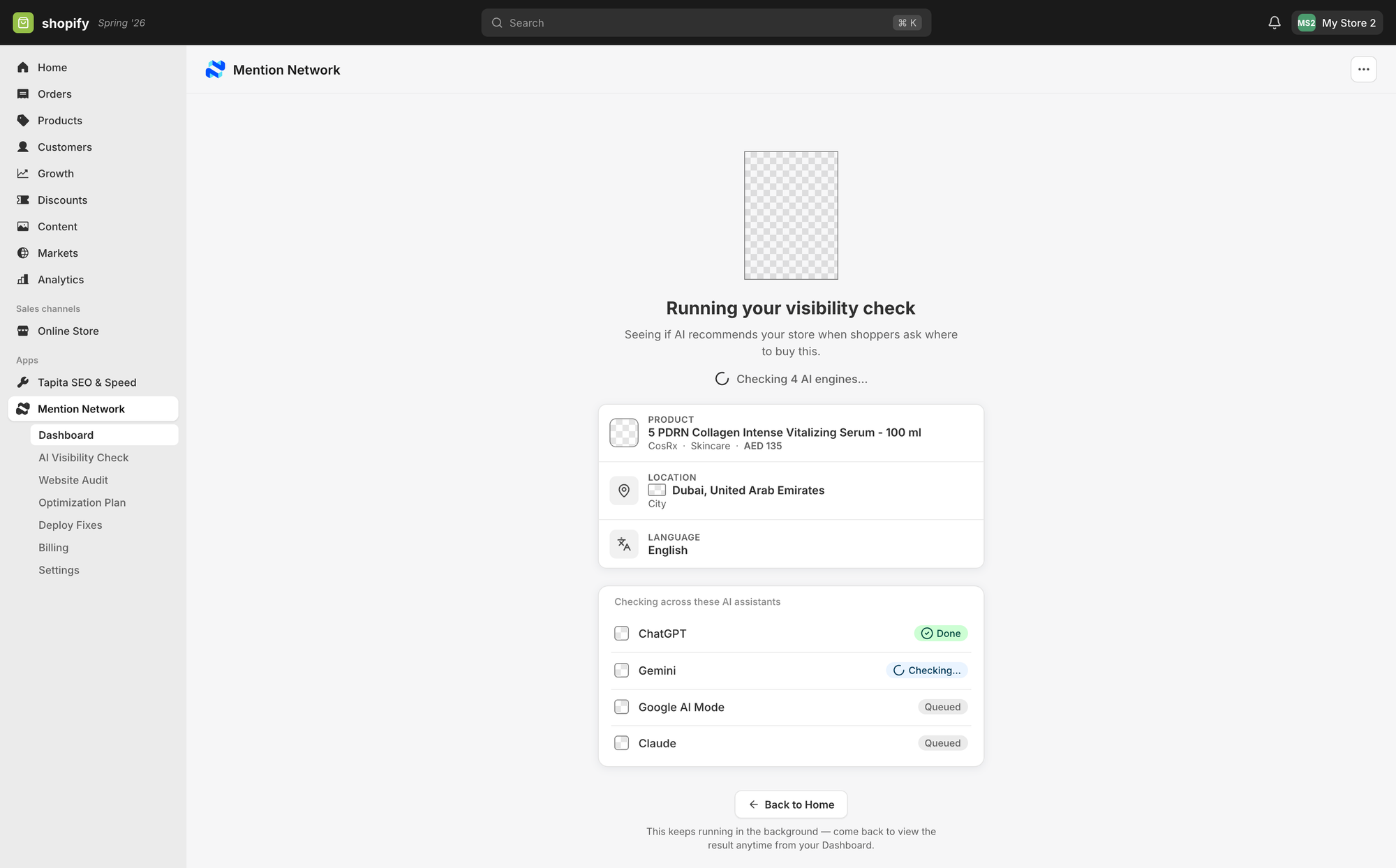Click the Shopify bag logo
This screenshot has width=1396, height=868.
[23, 23]
